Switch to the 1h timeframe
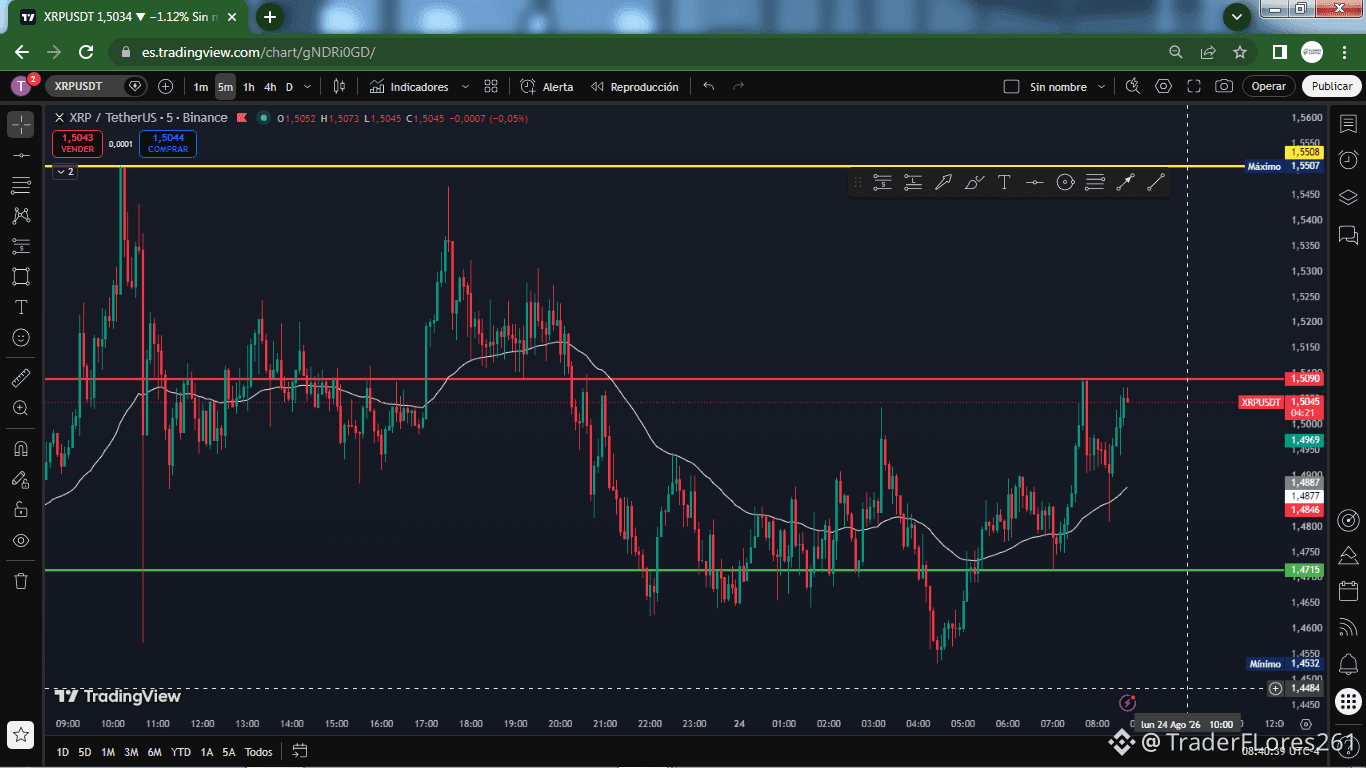Viewport: 1366px width, 768px height. pos(249,87)
